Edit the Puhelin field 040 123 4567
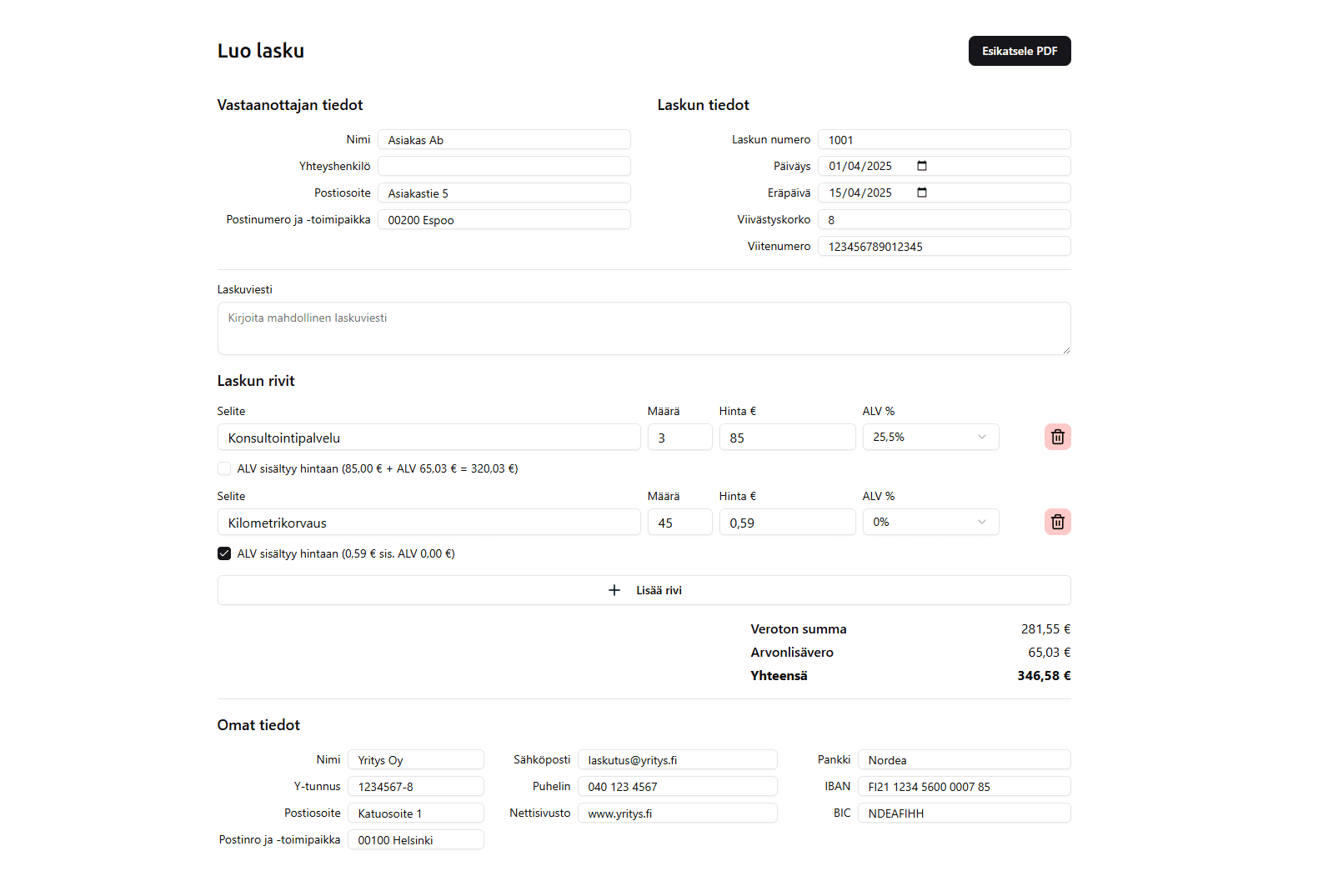This screenshot has width=1323, height=896. point(678,786)
